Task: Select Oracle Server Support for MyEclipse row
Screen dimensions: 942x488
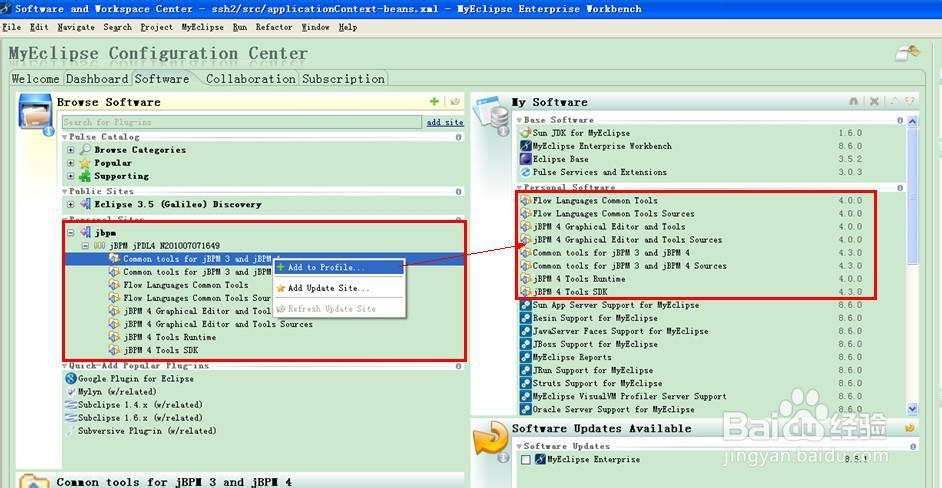Action: pyautogui.click(x=613, y=409)
